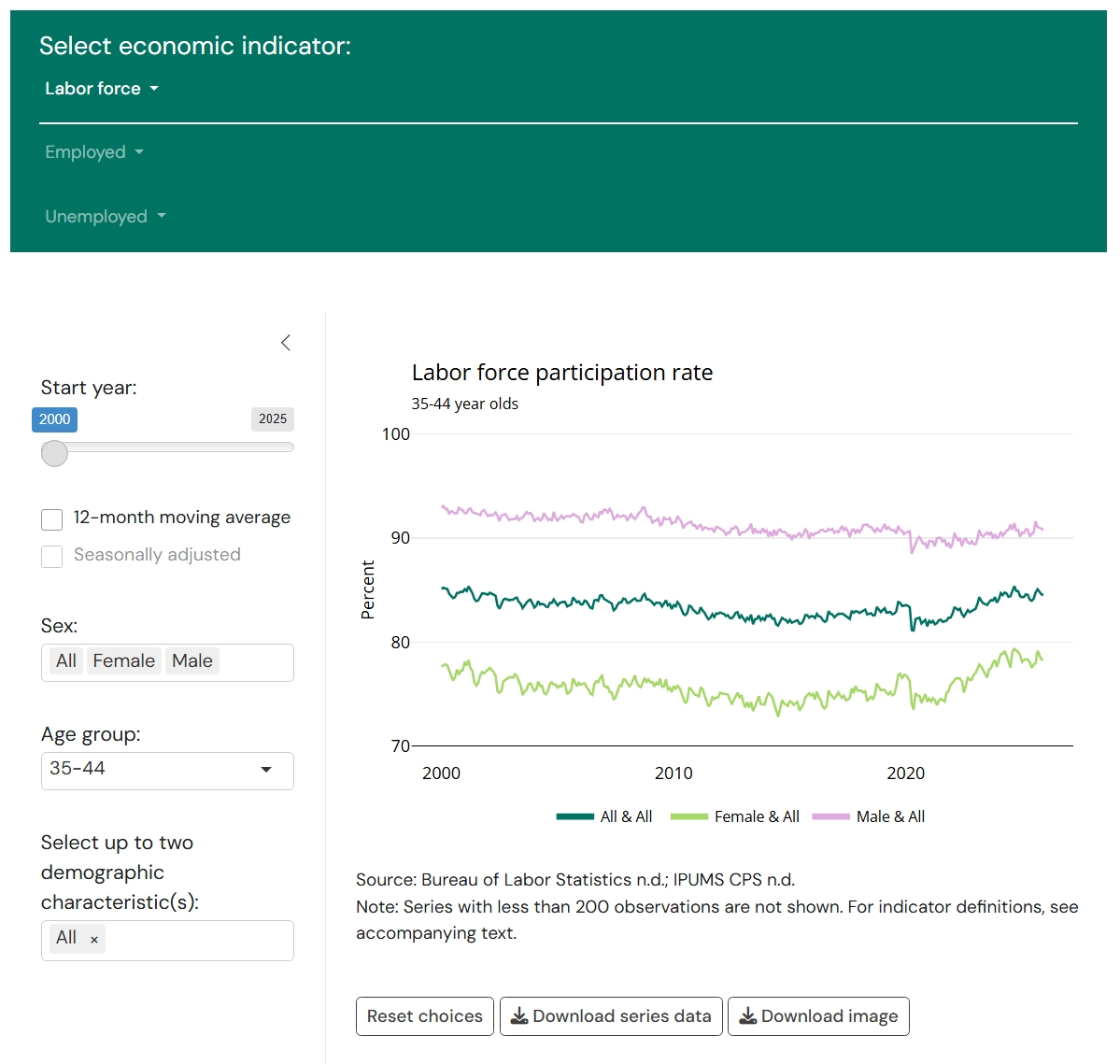
Task: Collapse the sidebar with the left chevron
Action: point(286,343)
